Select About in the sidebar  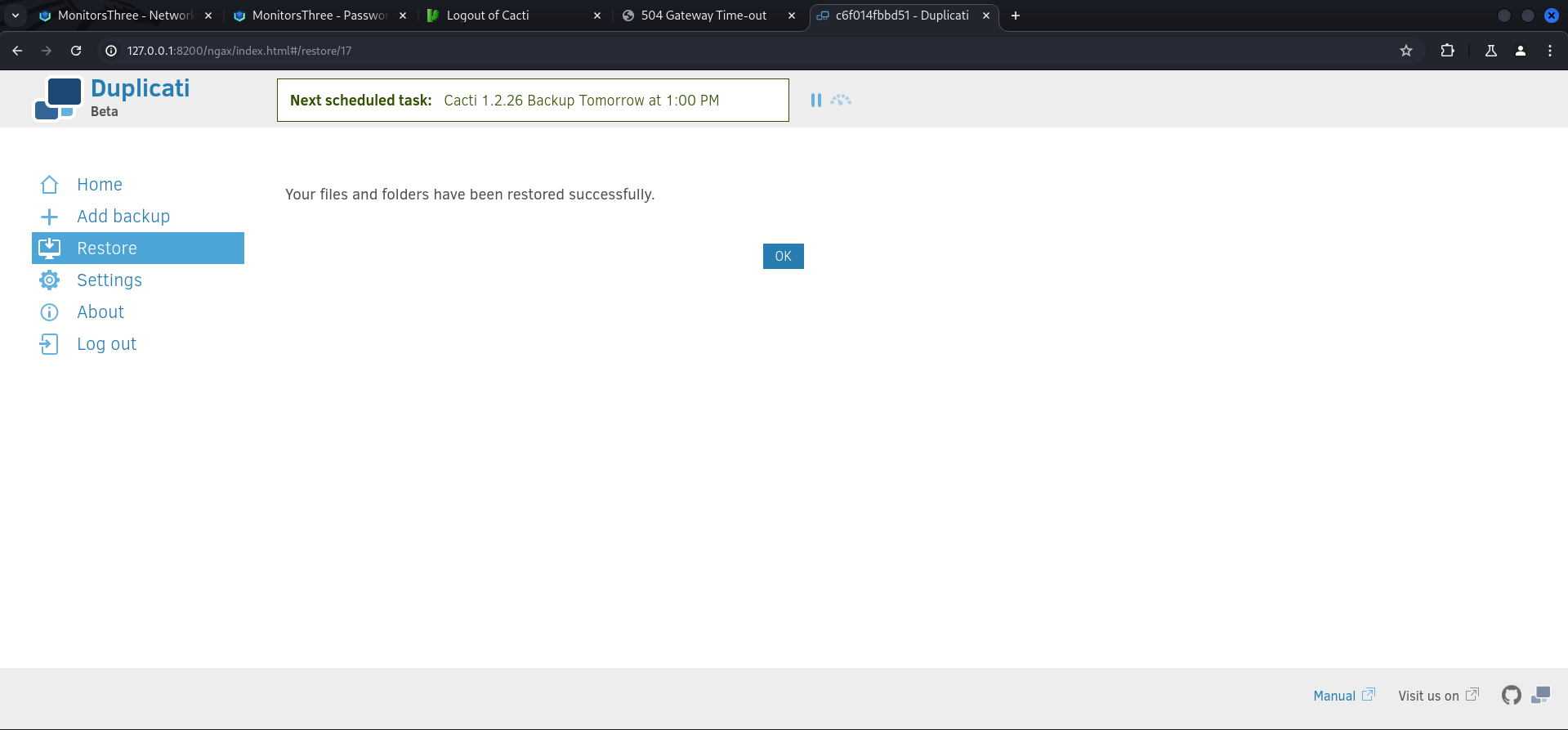click(x=100, y=312)
